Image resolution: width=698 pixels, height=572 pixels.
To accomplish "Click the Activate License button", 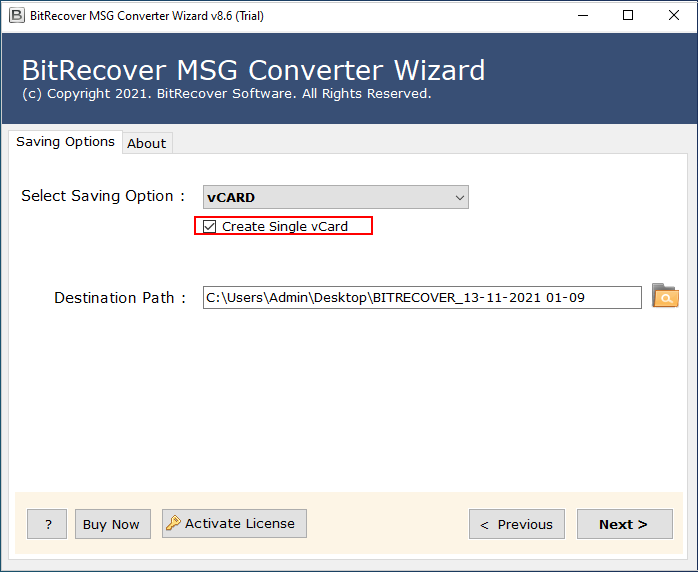I will click(234, 523).
